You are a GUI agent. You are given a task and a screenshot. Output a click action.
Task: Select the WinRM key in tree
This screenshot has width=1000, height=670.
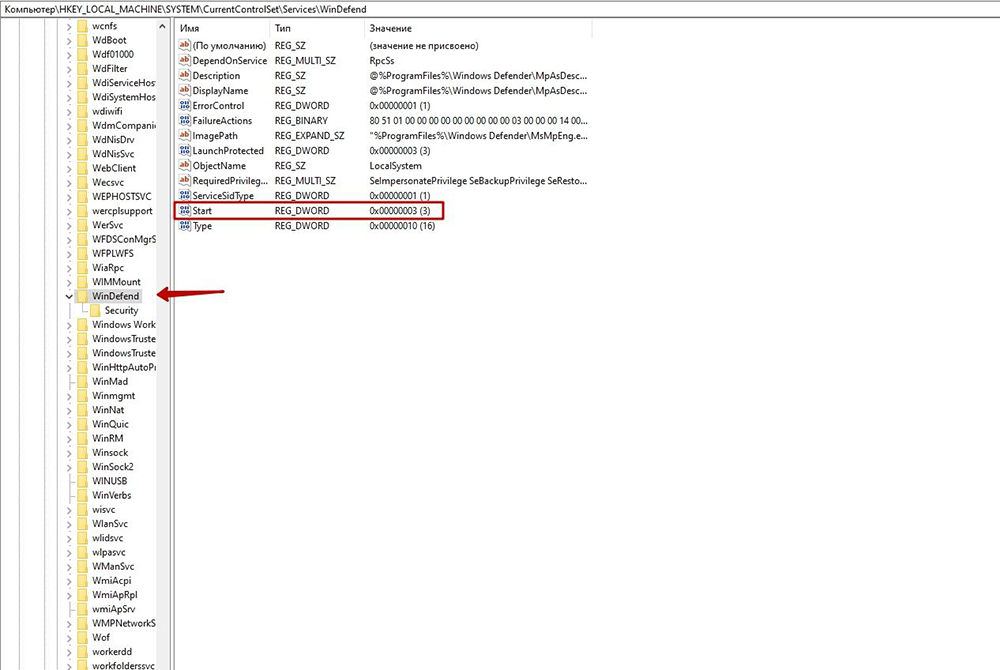(107, 438)
